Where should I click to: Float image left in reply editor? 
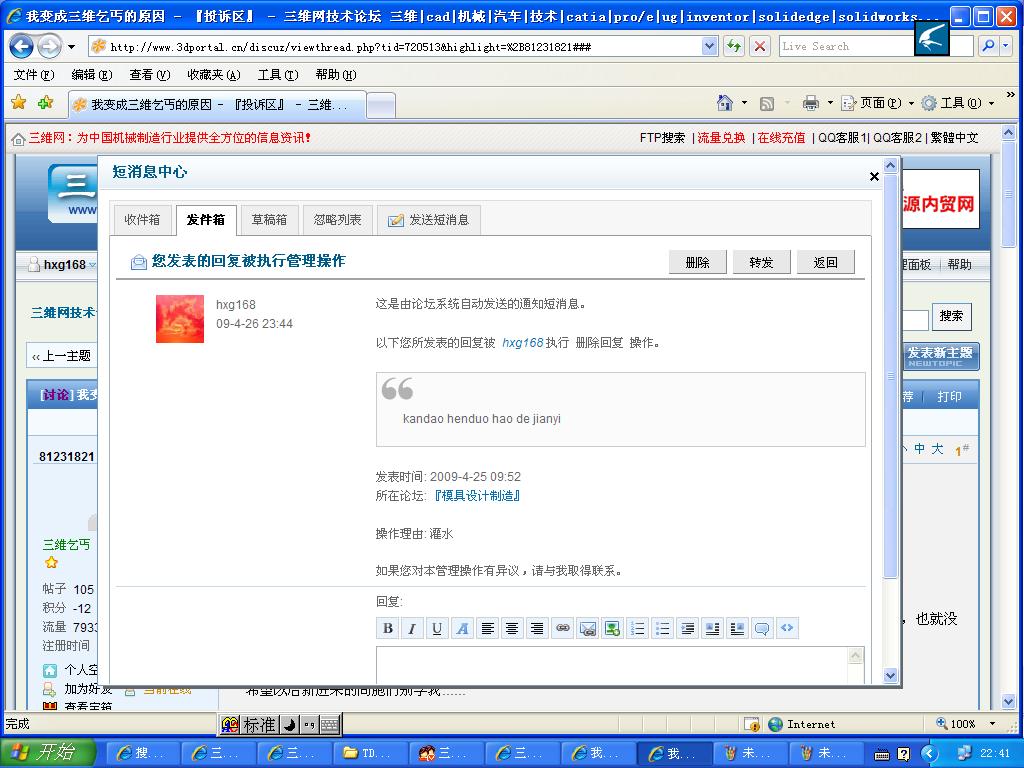tap(712, 628)
